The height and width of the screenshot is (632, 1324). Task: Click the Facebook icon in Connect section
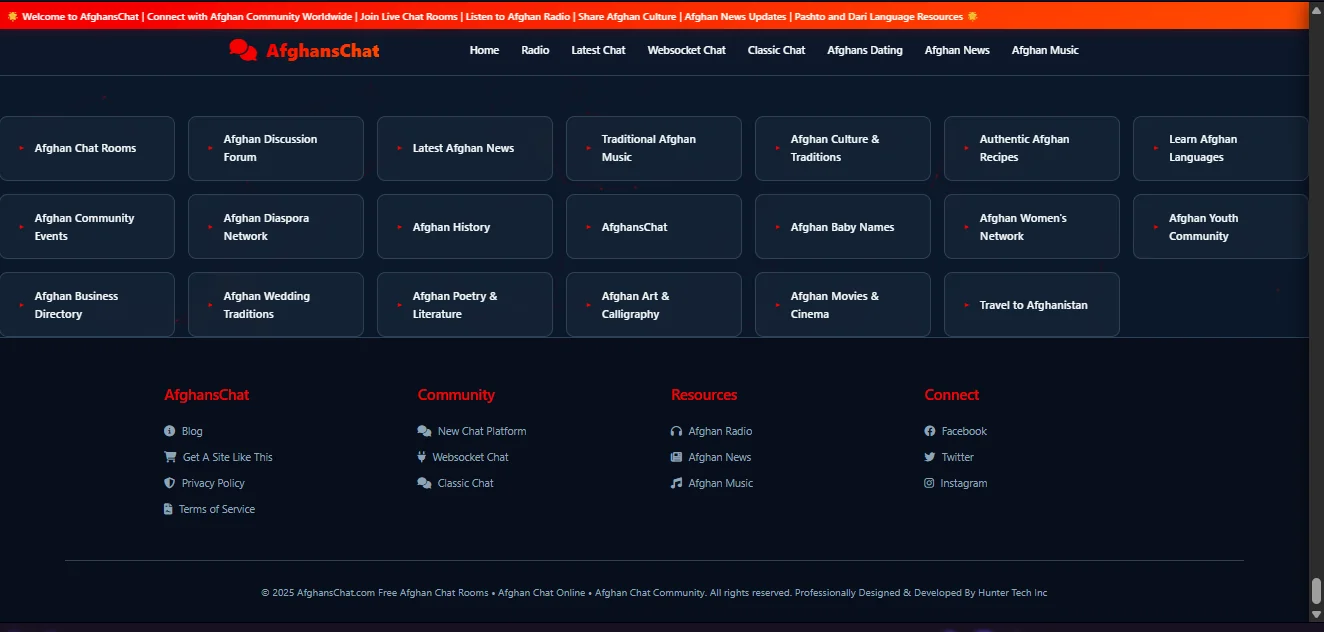930,431
